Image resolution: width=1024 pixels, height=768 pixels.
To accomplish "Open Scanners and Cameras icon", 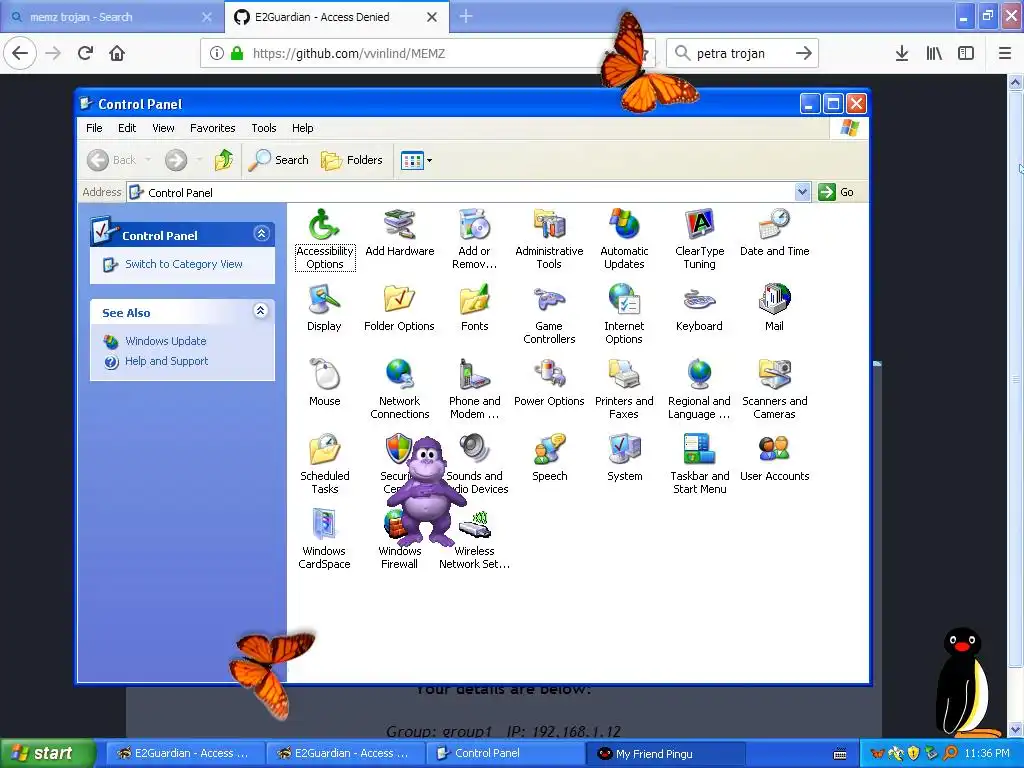I will (775, 389).
